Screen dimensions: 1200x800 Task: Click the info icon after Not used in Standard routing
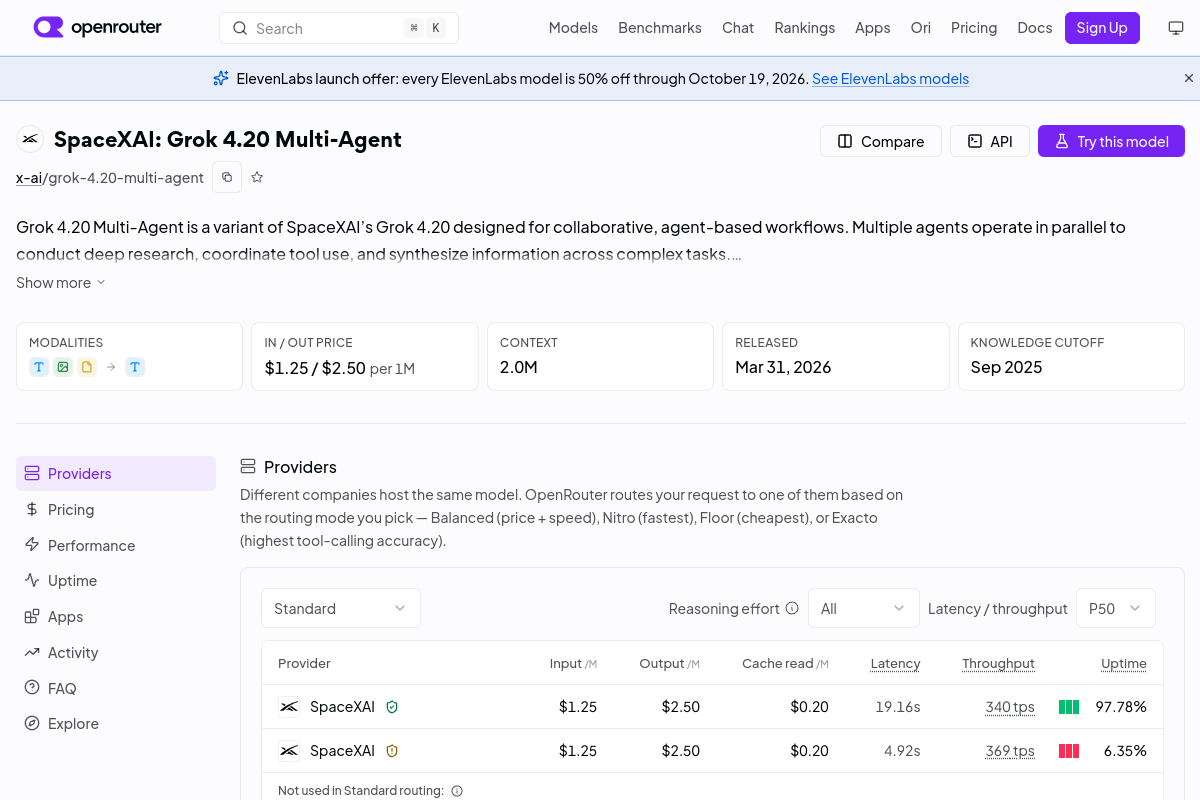pos(457,791)
